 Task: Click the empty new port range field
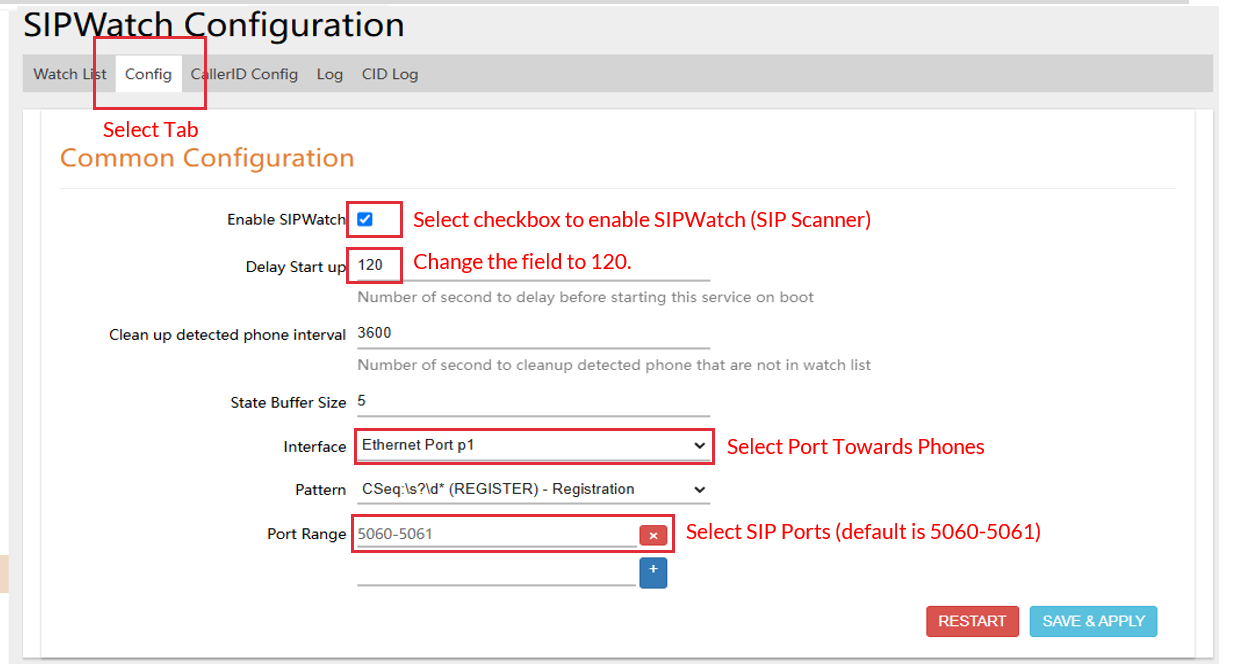[495, 573]
